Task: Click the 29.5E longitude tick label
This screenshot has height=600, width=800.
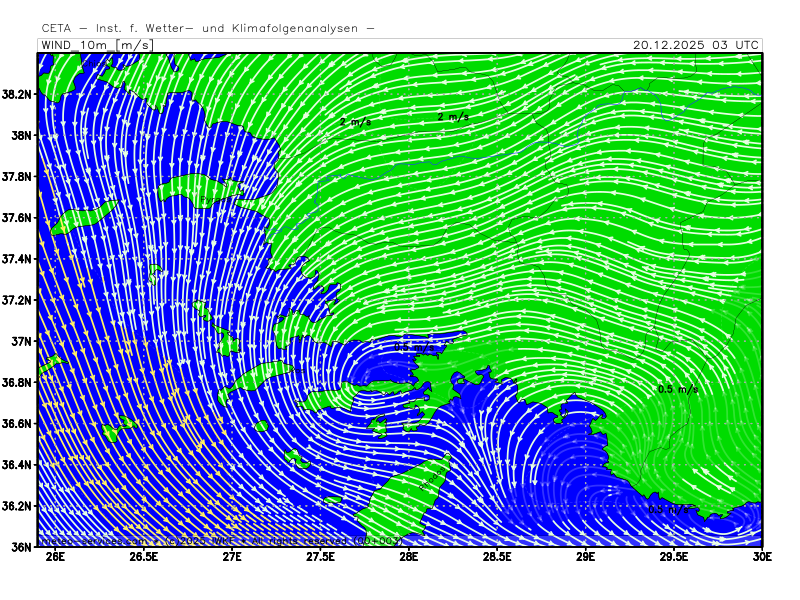Action: 673,558
